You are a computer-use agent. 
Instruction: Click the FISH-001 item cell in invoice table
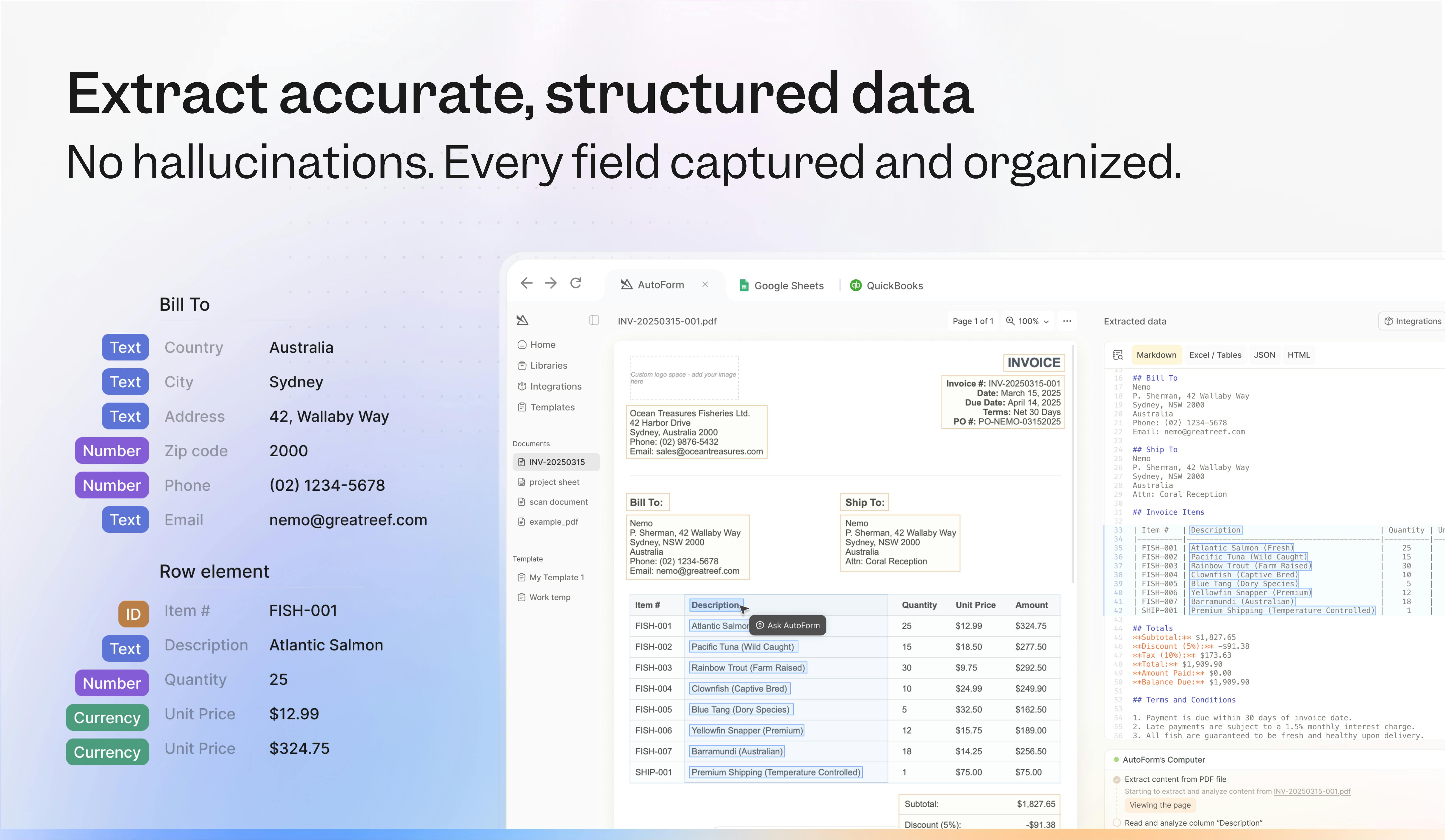[x=653, y=626]
